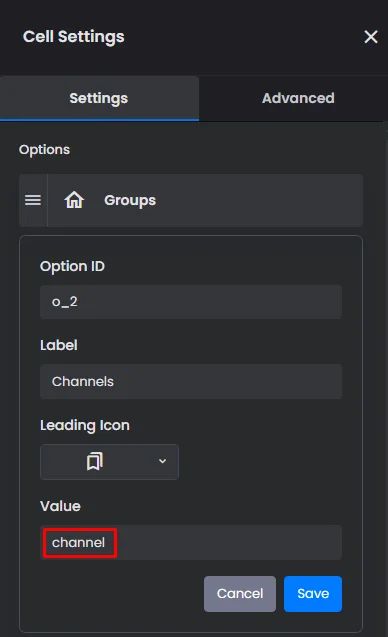Click the Leading Icon label text
Image resolution: width=388 pixels, height=637 pixels.
(85, 425)
